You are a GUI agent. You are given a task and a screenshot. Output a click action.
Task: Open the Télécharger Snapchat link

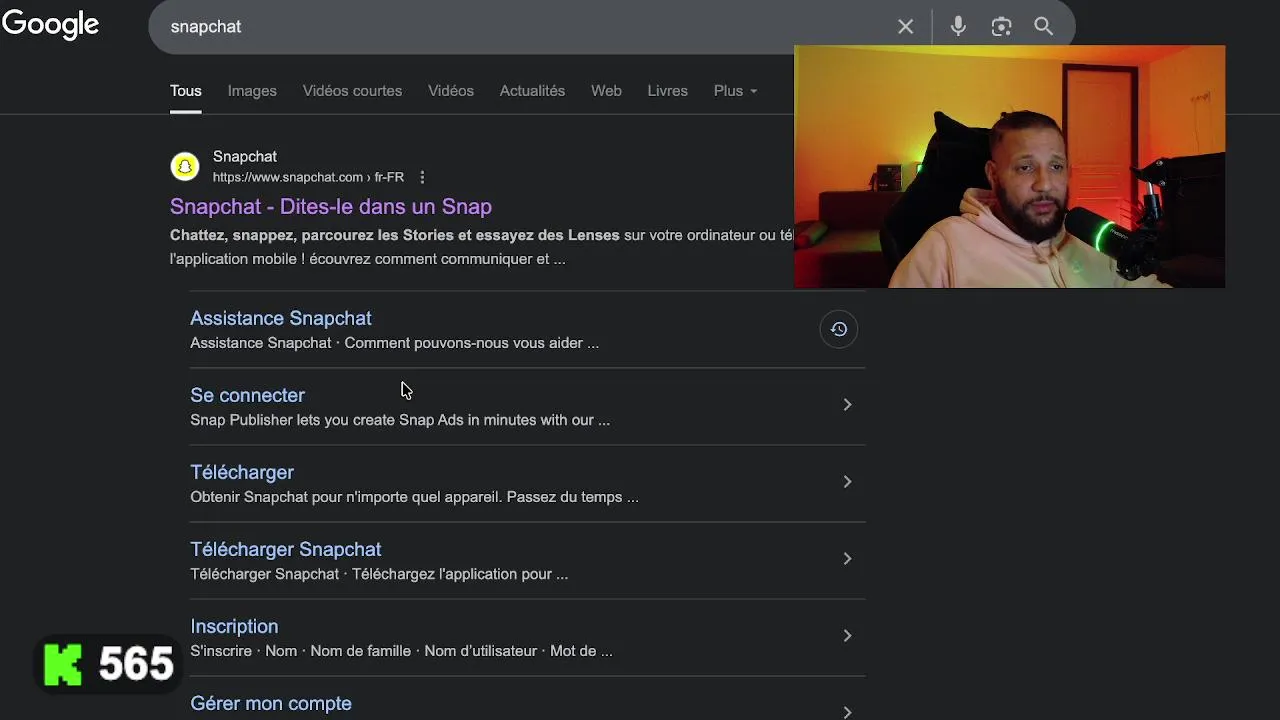(x=286, y=549)
